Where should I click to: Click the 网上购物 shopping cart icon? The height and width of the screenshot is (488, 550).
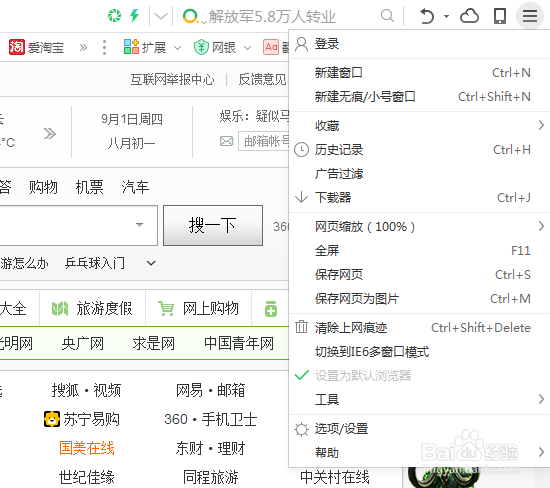[x=166, y=309]
